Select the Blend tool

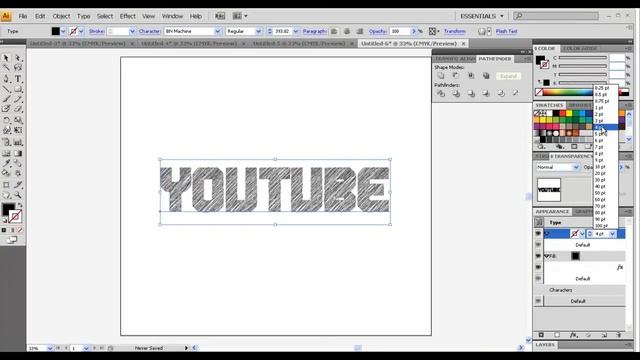tap(18, 163)
